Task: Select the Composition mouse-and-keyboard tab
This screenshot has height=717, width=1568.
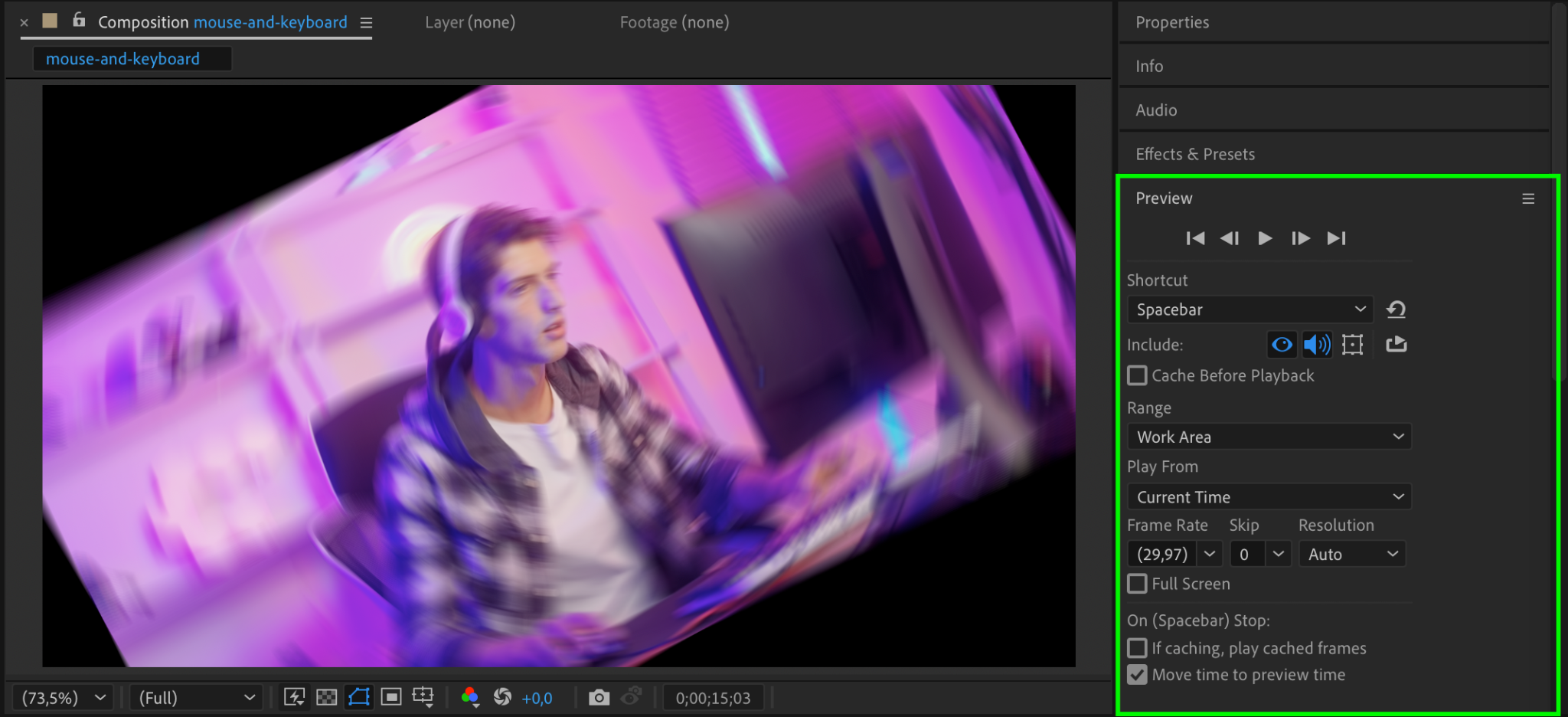Action: (x=223, y=22)
